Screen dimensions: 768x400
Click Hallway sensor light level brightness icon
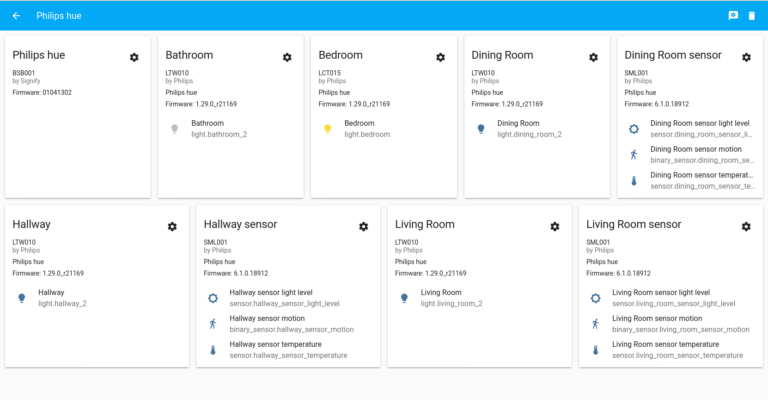213,298
